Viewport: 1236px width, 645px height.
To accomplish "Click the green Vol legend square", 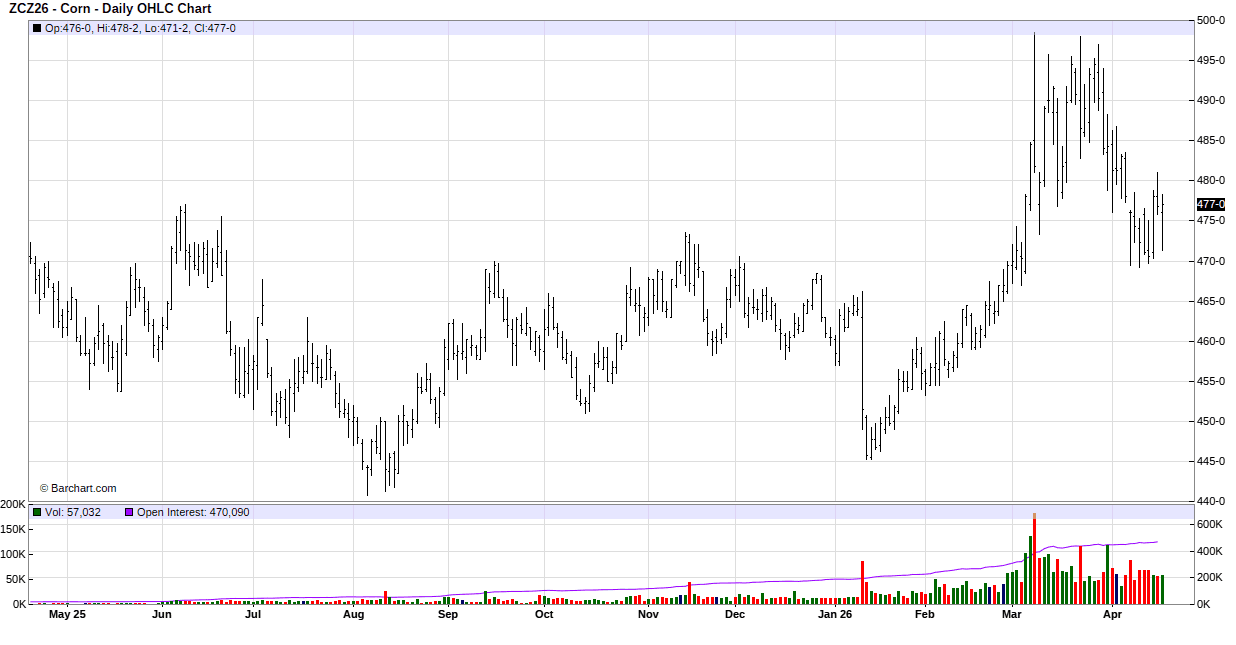I will [37, 512].
